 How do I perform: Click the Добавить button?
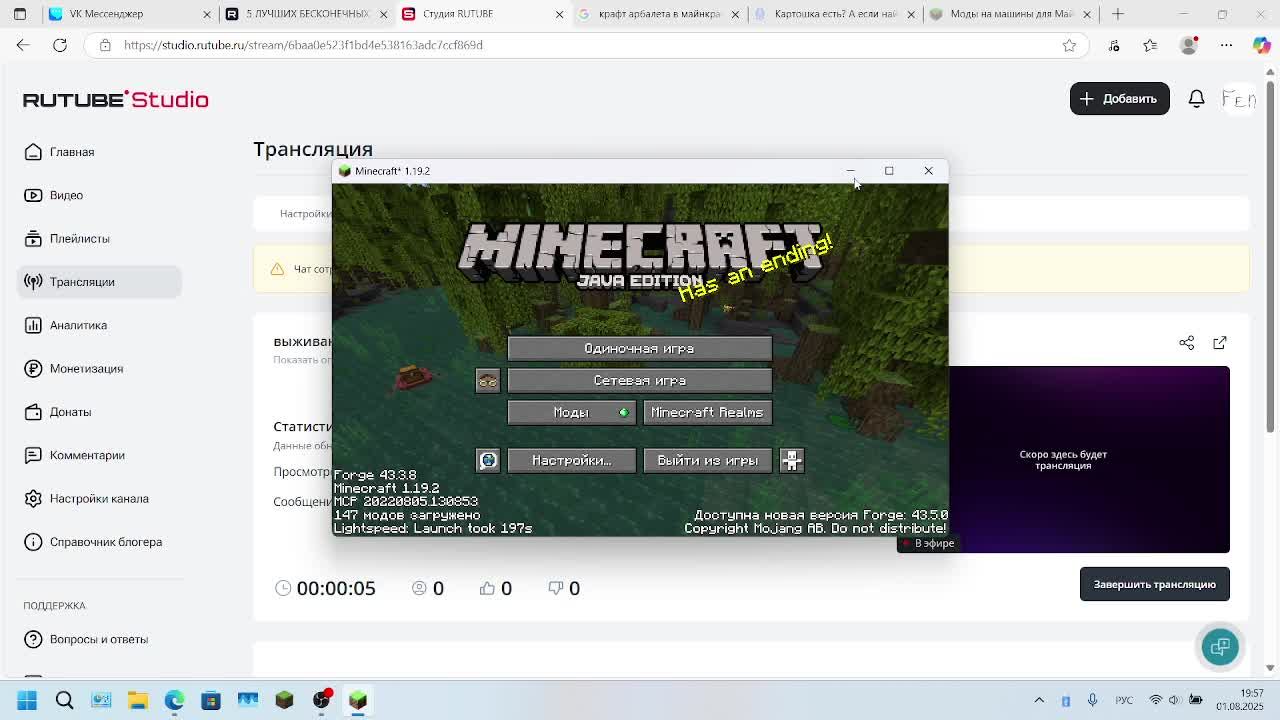[x=1119, y=99]
